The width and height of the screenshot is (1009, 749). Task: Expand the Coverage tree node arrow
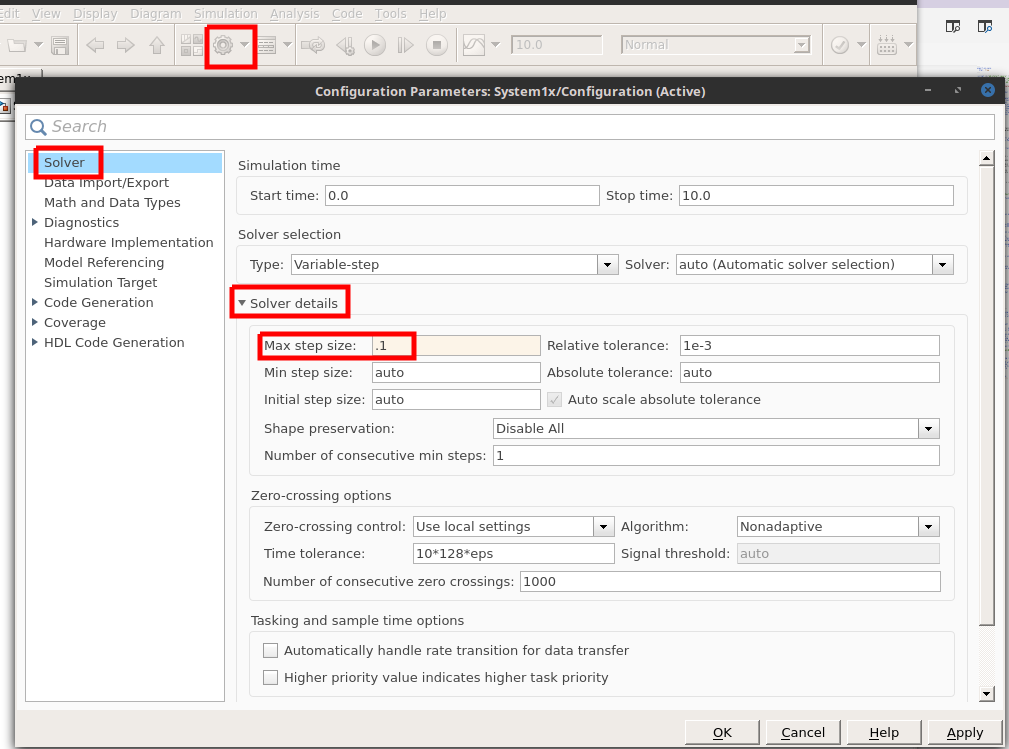pos(35,322)
